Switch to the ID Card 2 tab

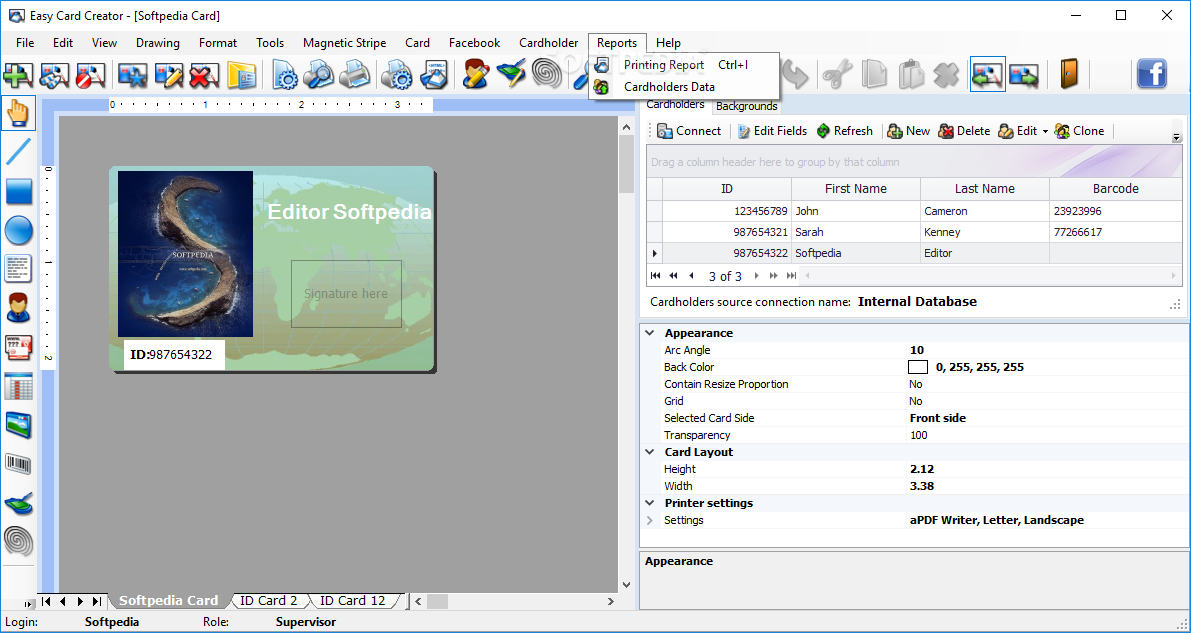pyautogui.click(x=269, y=600)
